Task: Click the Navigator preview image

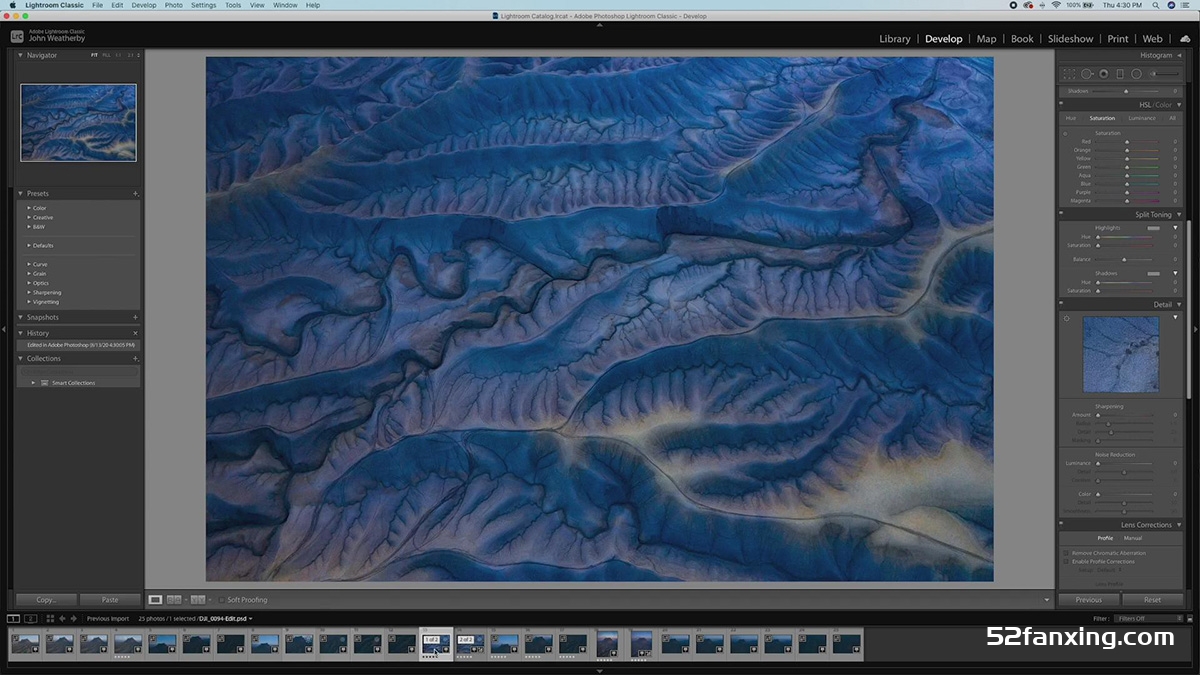Action: [78, 122]
